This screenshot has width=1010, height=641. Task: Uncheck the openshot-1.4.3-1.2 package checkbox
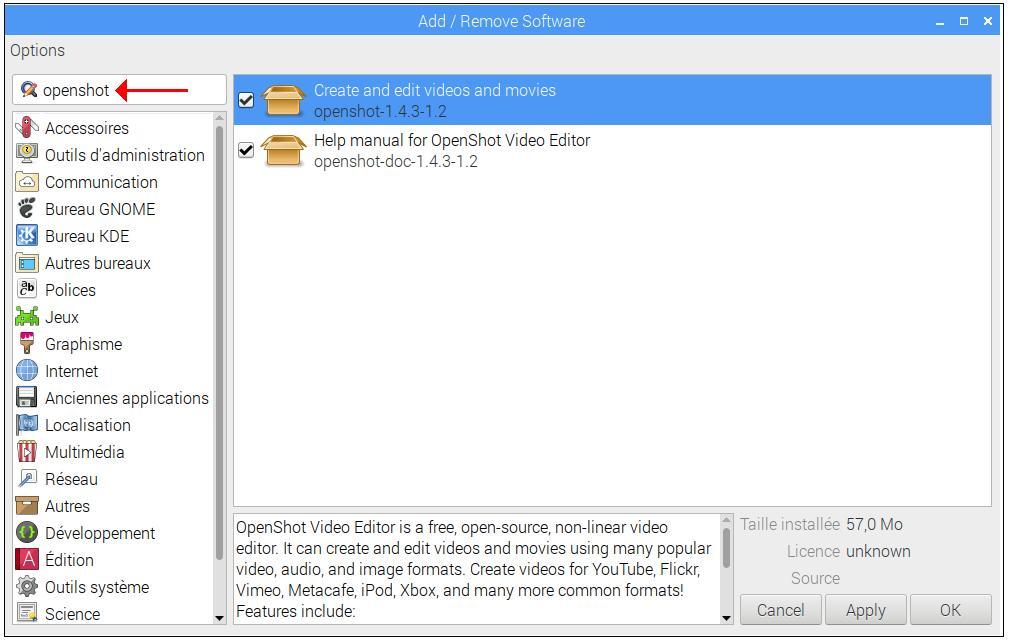coord(246,100)
